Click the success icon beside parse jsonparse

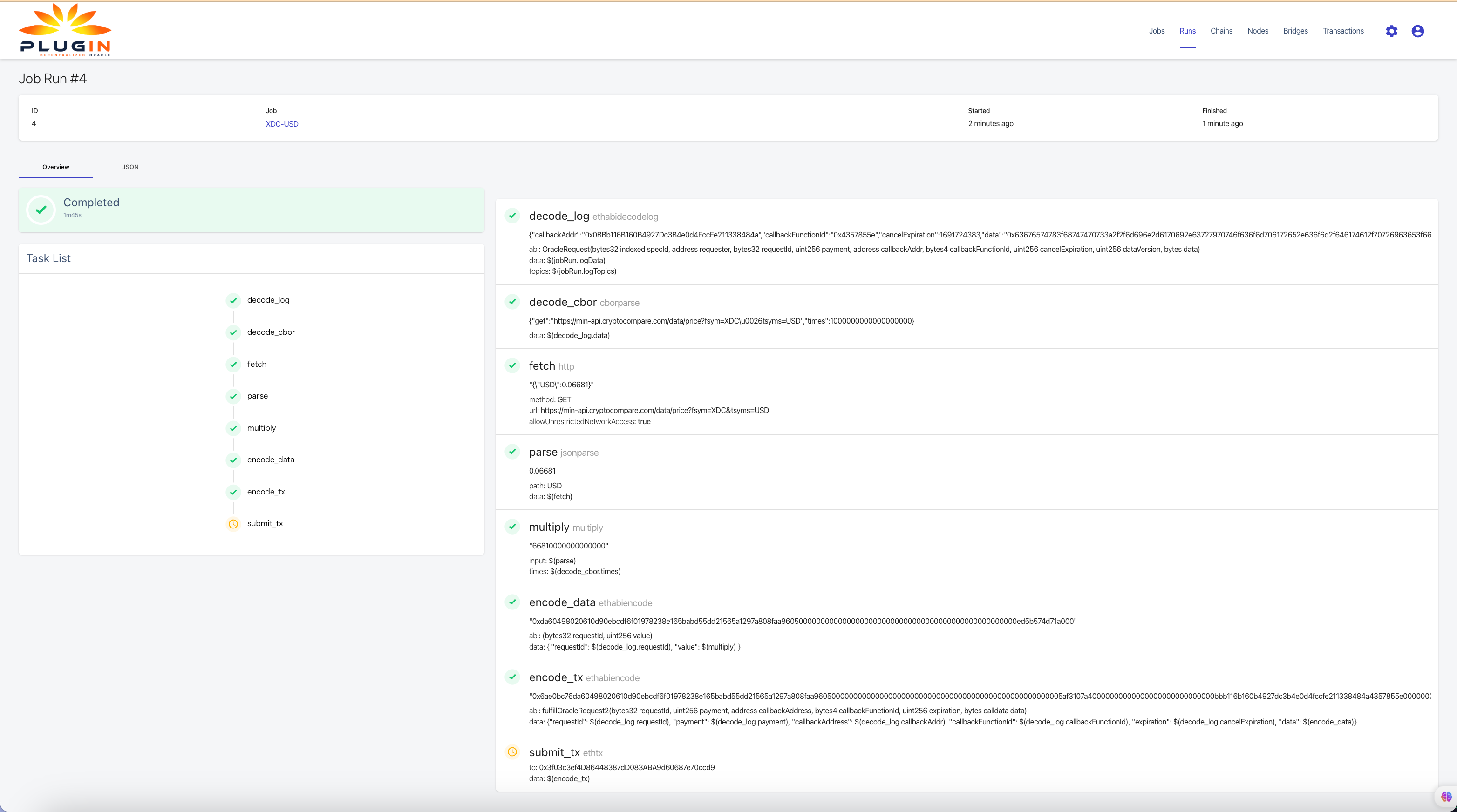[512, 452]
